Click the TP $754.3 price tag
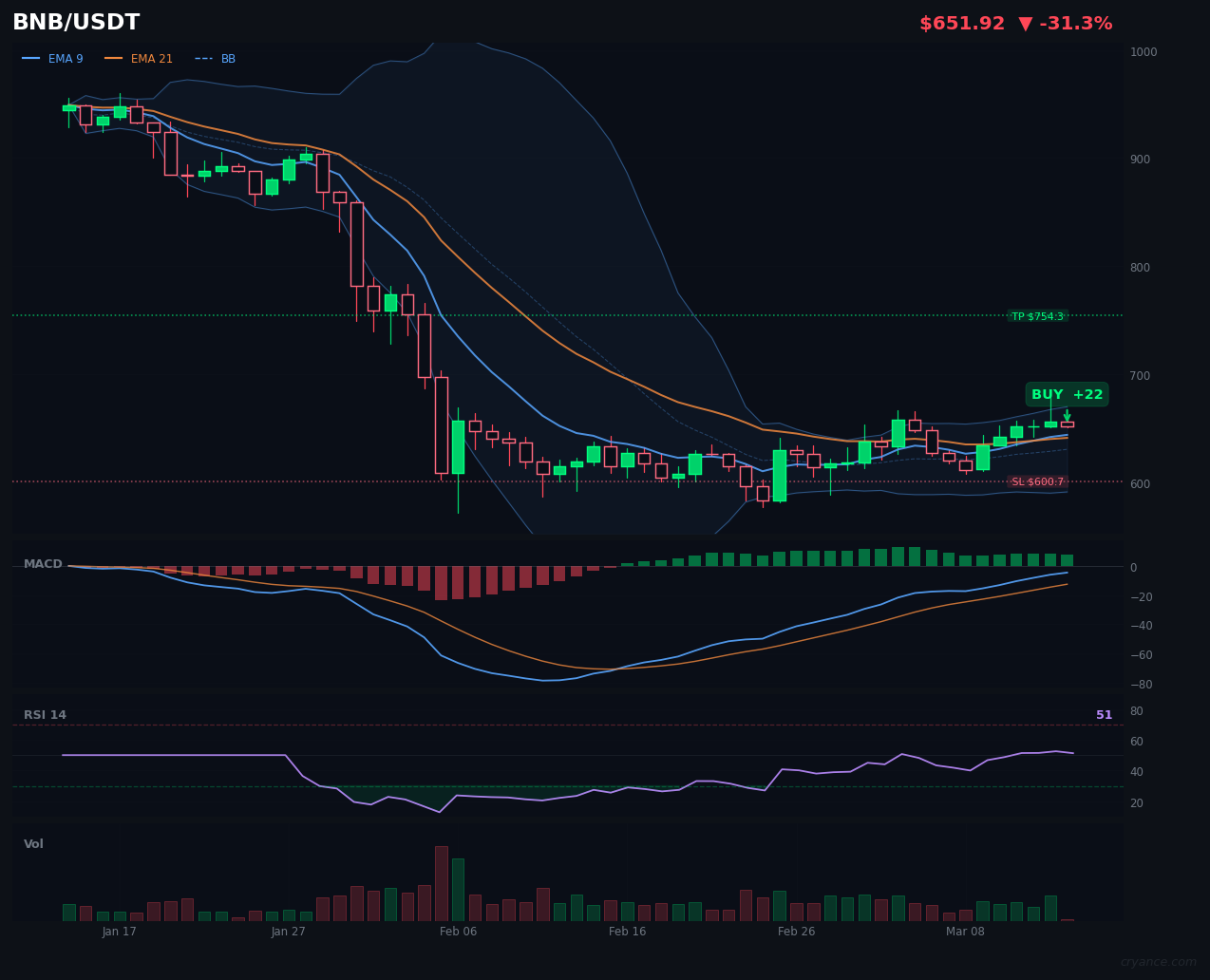 [x=1038, y=316]
